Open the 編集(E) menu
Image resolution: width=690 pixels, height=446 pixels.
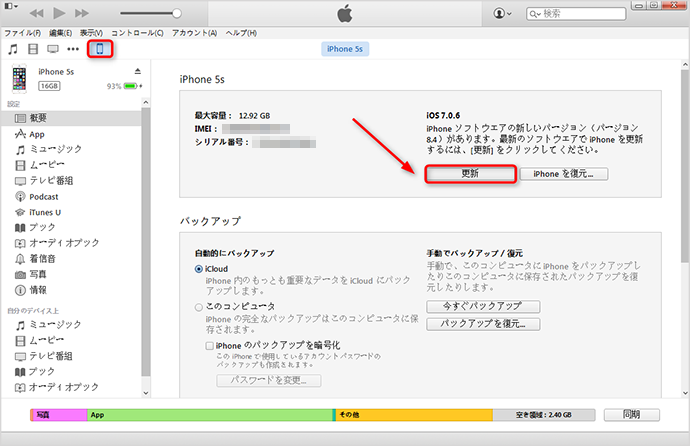(60, 33)
